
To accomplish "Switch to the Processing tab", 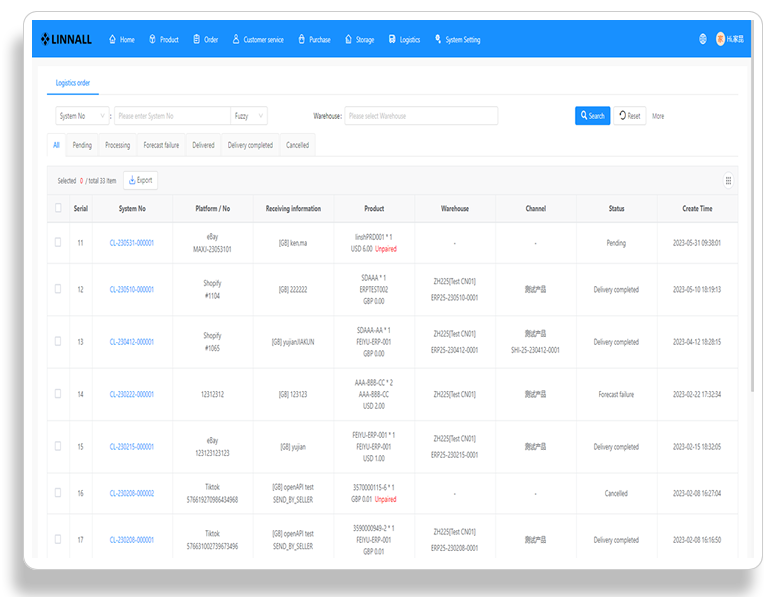I will pos(117,145).
